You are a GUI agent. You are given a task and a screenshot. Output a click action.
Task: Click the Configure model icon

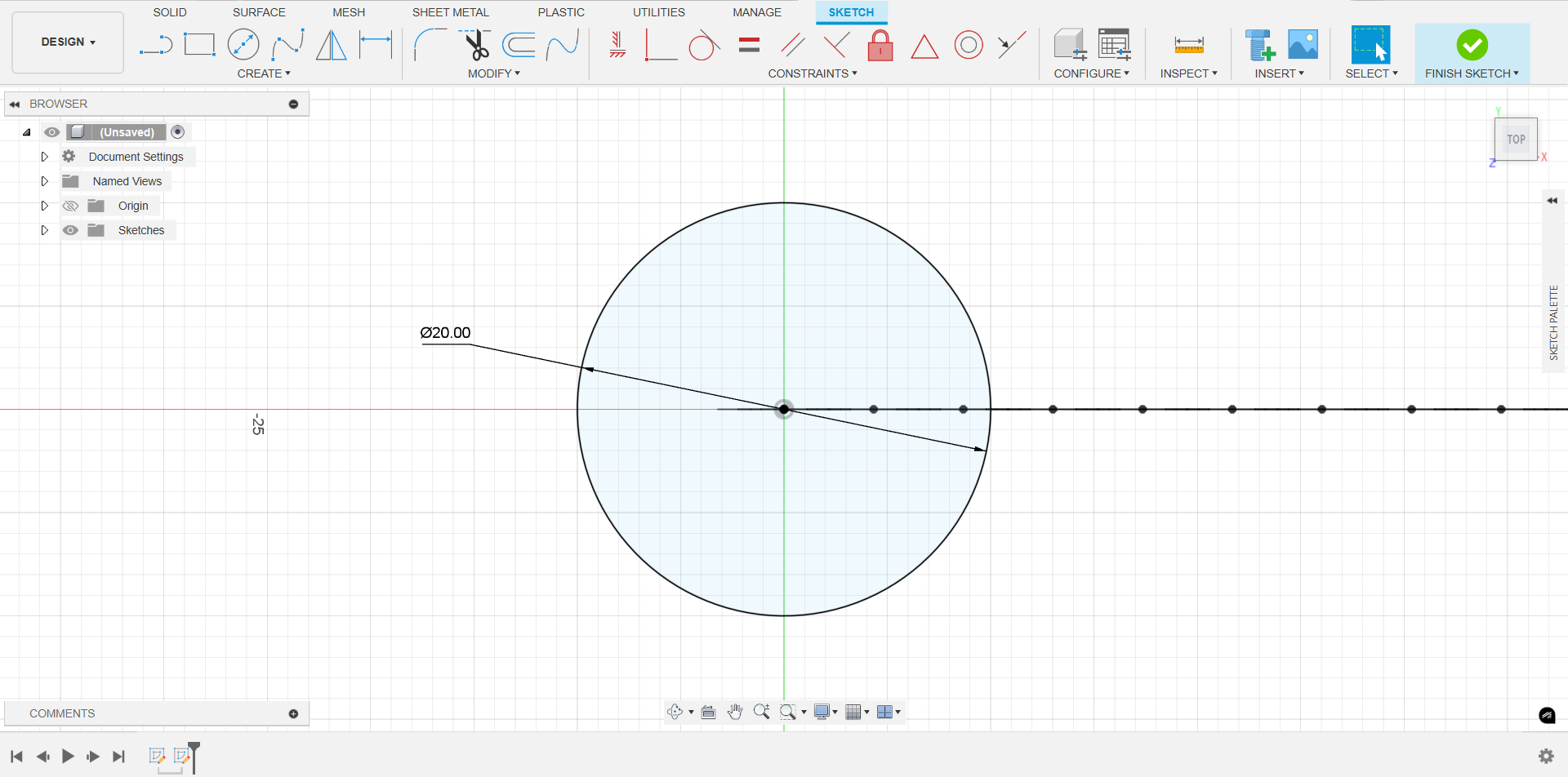click(1070, 45)
